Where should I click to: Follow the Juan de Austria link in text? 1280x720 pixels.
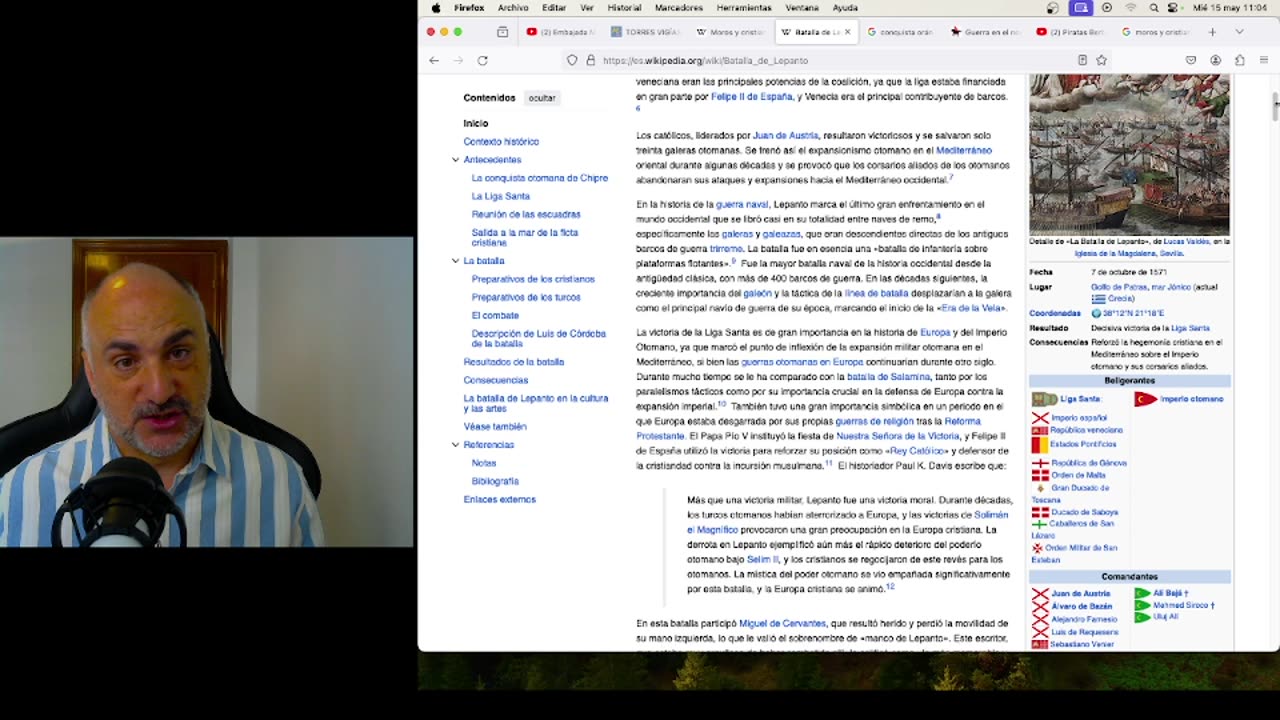click(x=785, y=135)
